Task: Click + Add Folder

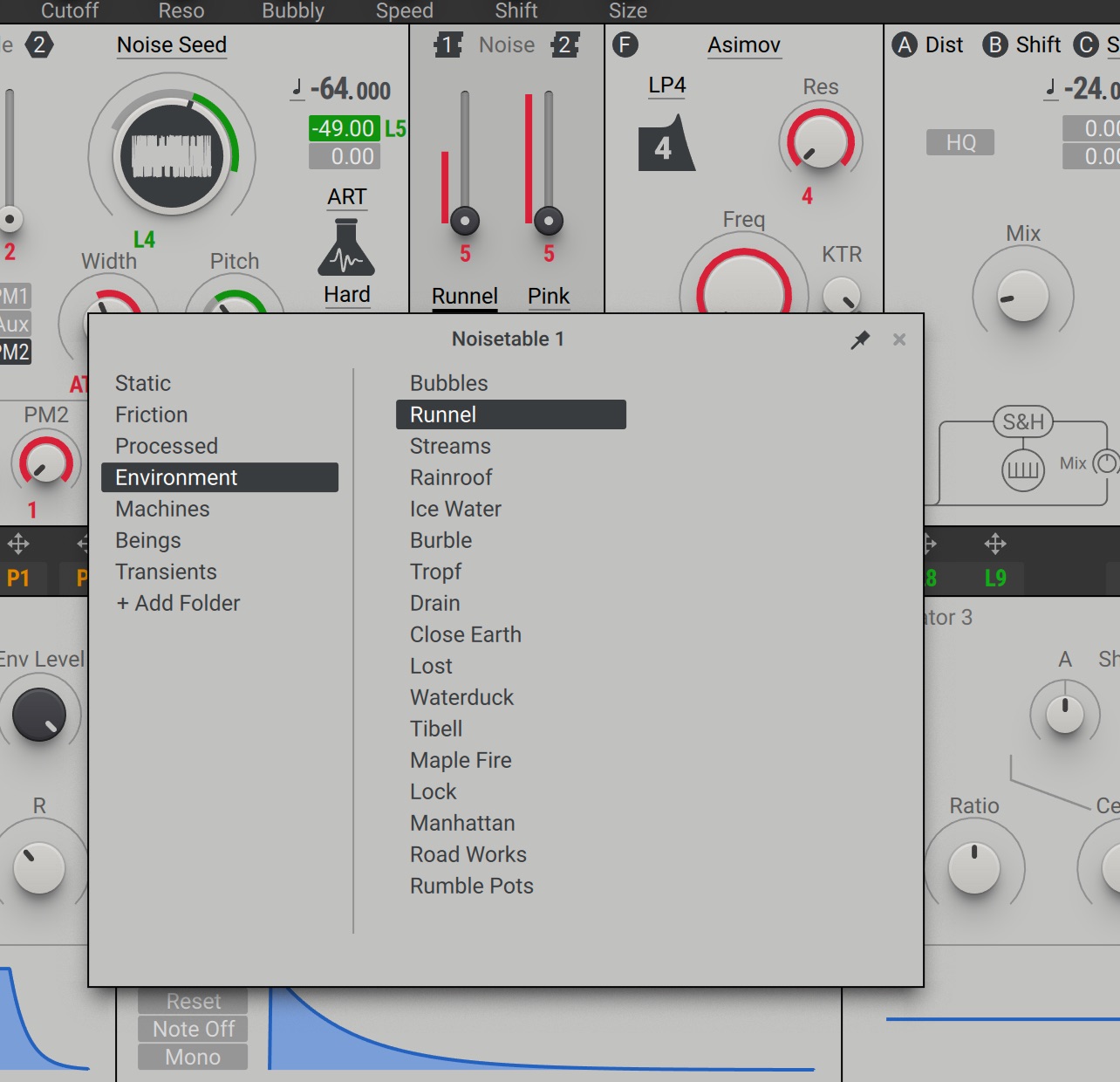Action: point(178,603)
